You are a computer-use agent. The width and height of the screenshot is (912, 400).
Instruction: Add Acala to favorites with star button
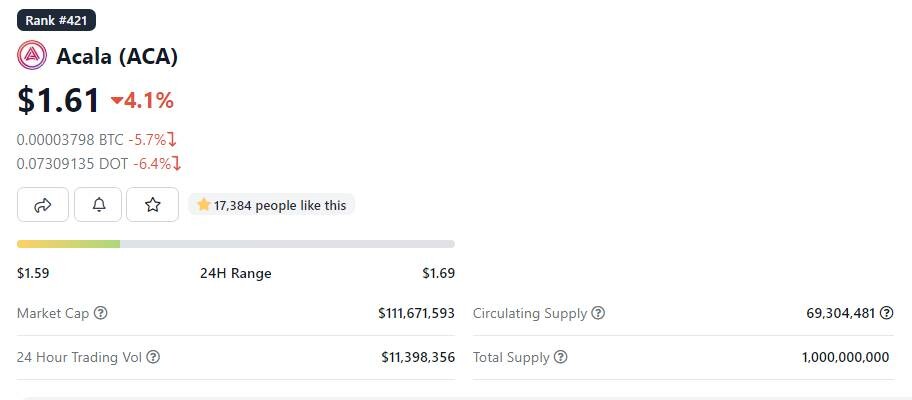[152, 205]
